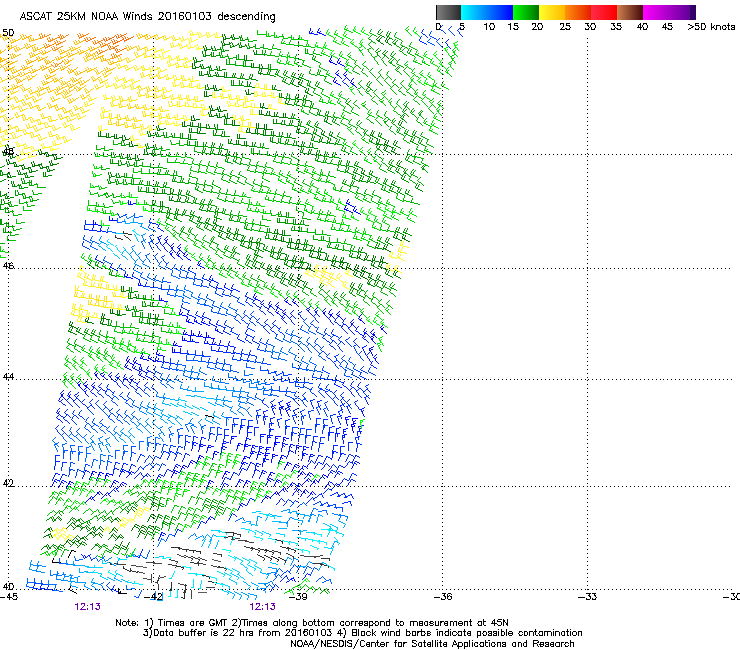Select the brown 35-40 knots legend swatch

point(630,12)
